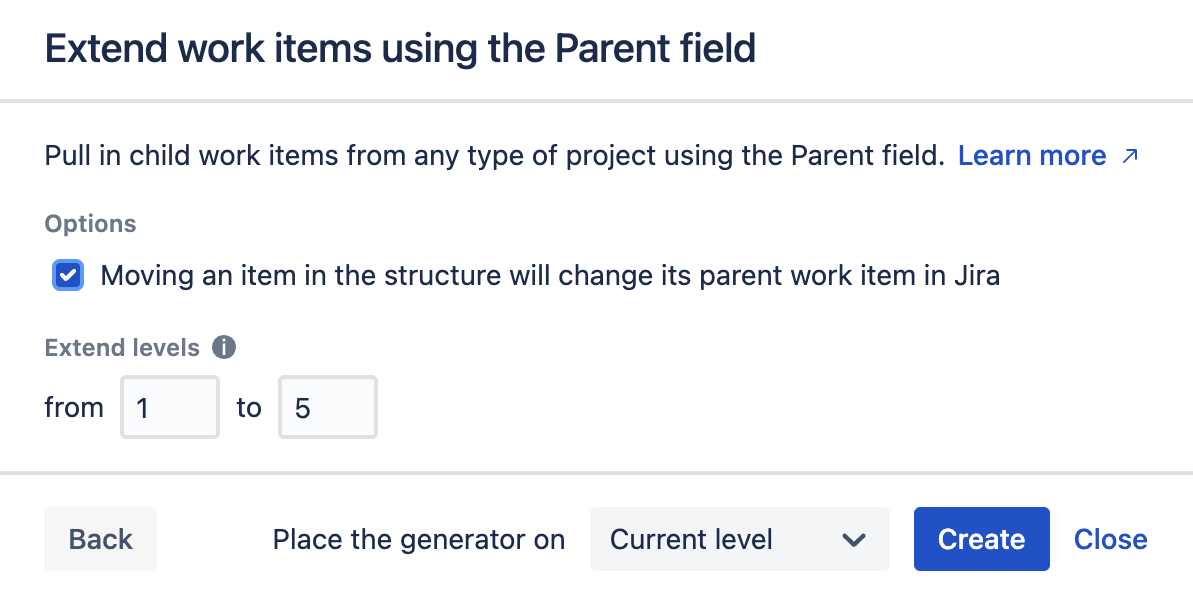
Task: Click the 'Moving an item in the structure' label
Action: (x=549, y=276)
